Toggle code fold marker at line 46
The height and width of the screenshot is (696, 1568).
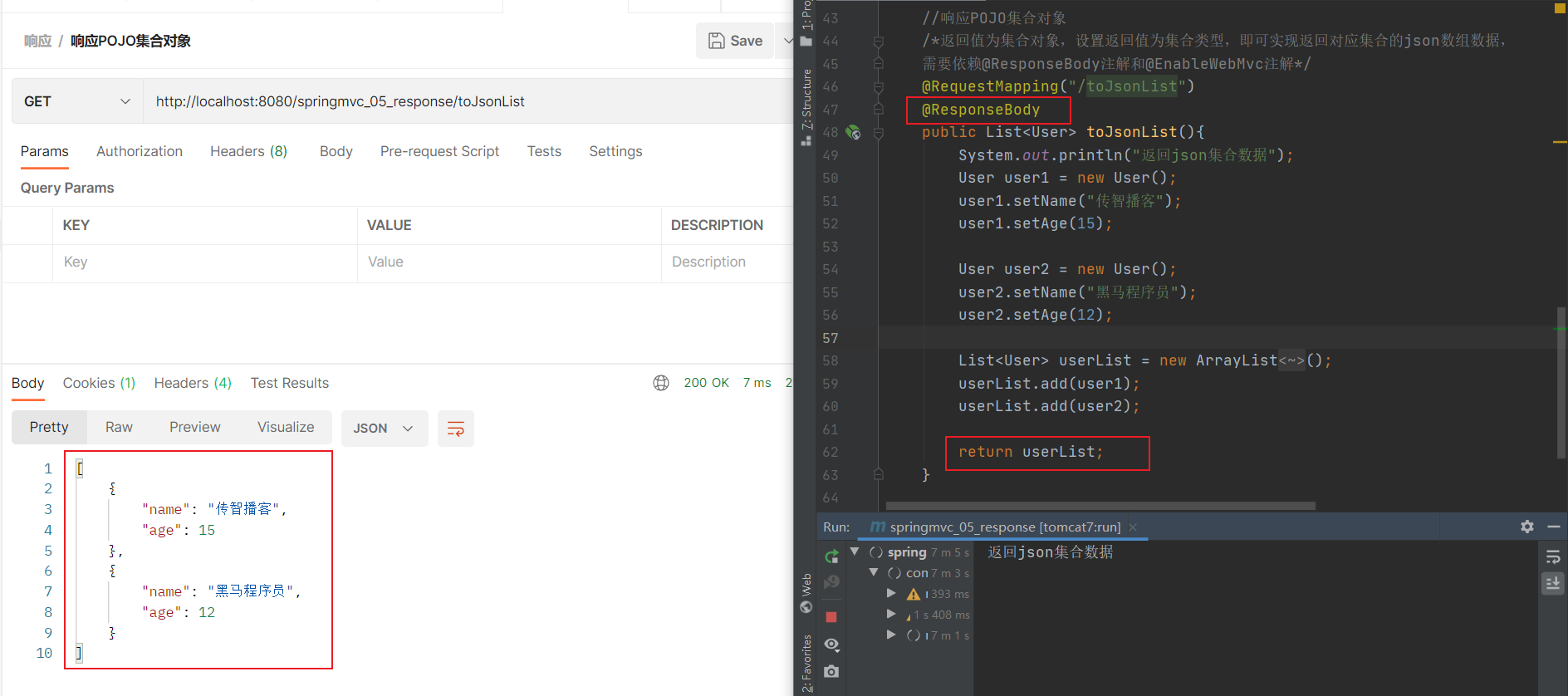(x=879, y=86)
